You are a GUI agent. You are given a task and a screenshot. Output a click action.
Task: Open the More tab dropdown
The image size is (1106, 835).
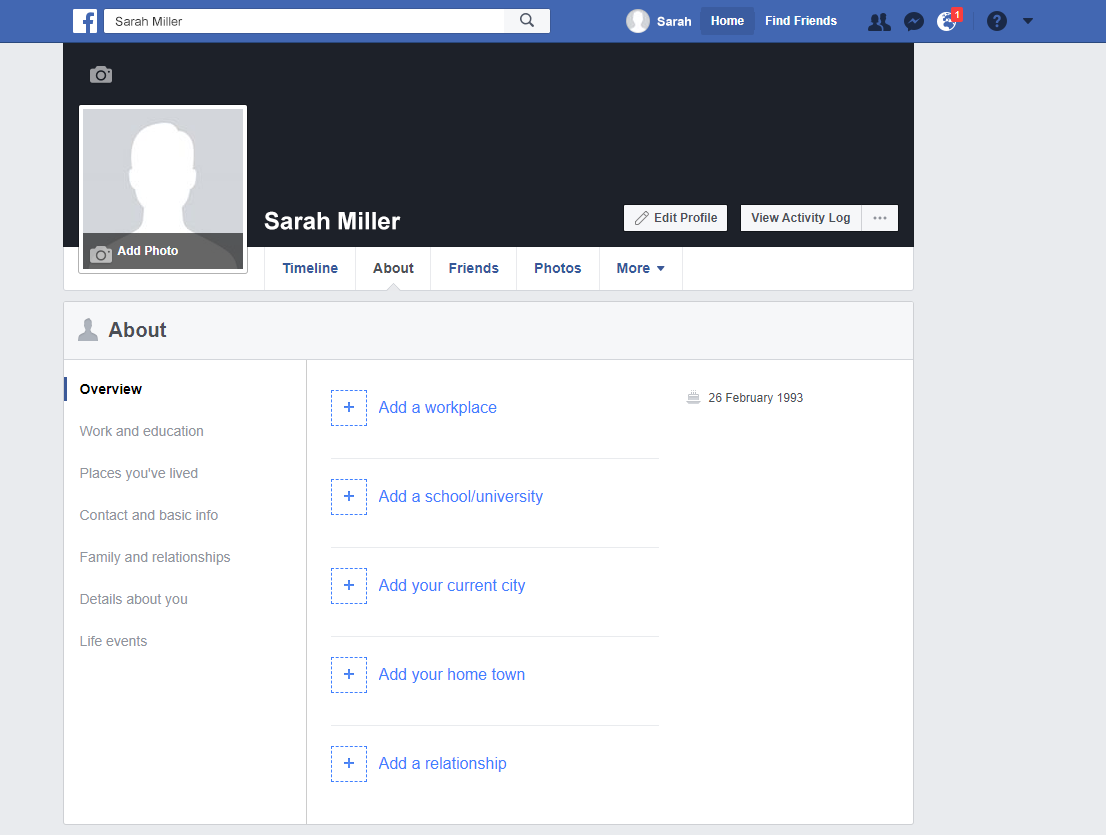point(640,268)
